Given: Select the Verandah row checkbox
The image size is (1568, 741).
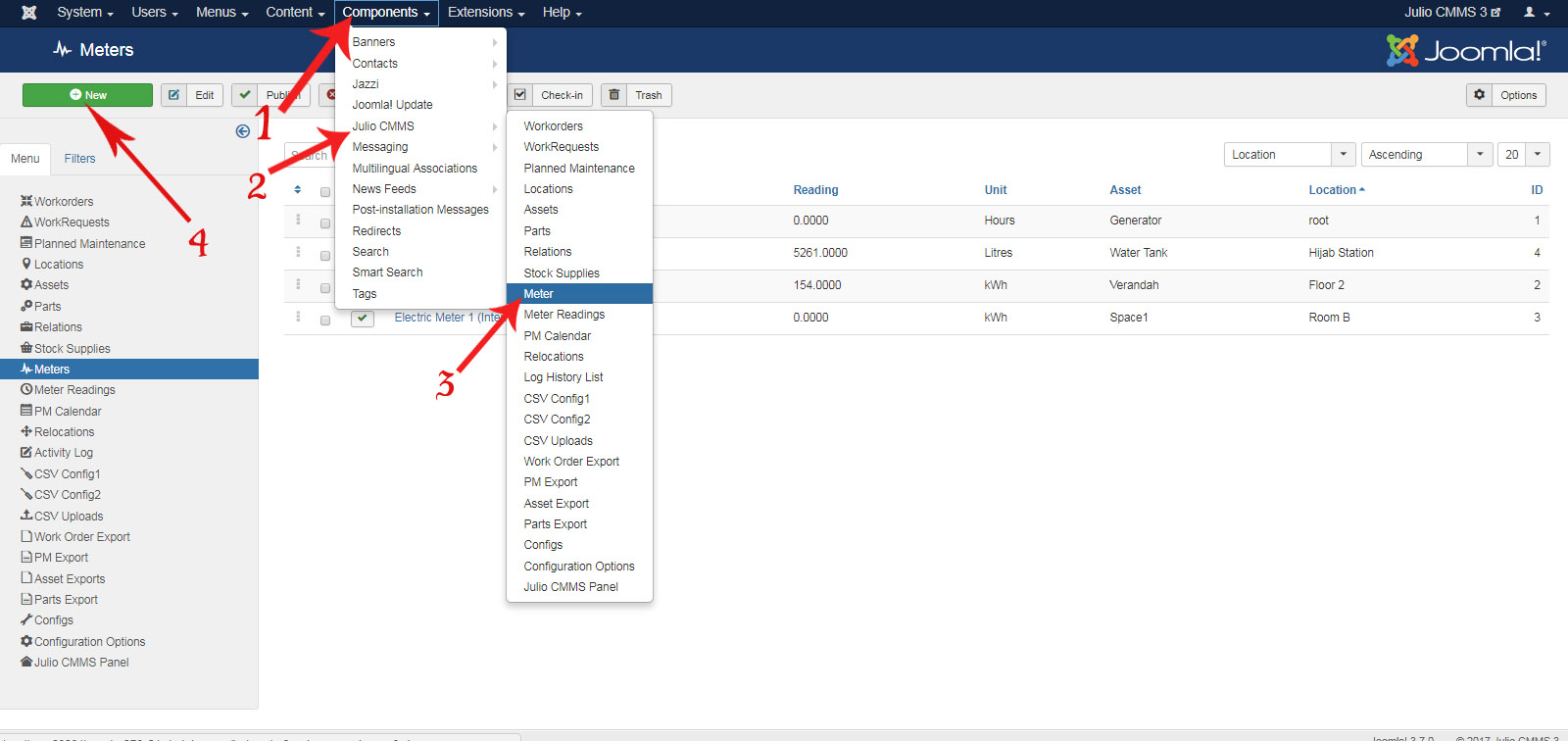Looking at the screenshot, I should [x=325, y=288].
